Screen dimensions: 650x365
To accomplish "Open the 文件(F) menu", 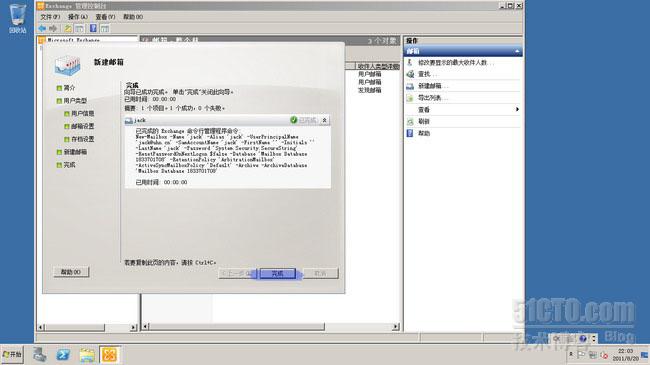I will click(50, 17).
